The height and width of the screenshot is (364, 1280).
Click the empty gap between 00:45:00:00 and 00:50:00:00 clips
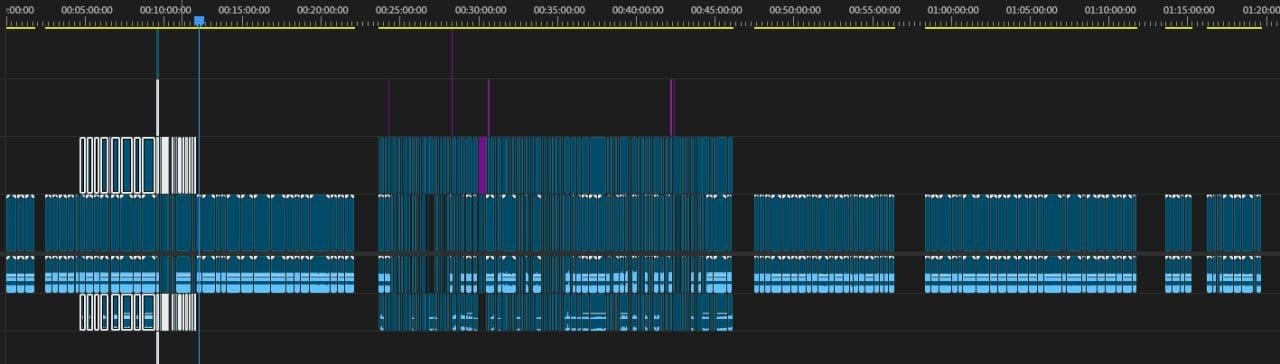tap(743, 223)
